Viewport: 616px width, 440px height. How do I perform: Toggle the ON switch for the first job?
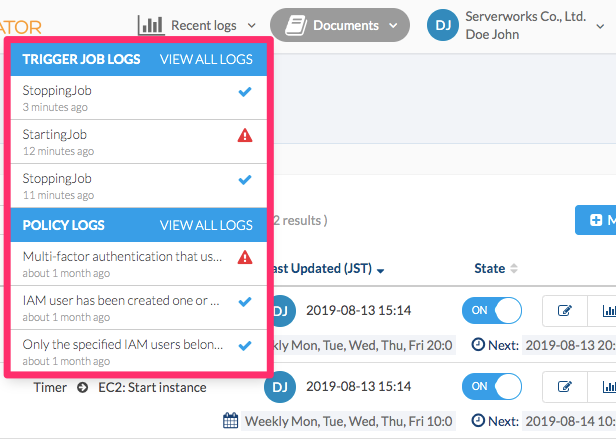coord(492,310)
